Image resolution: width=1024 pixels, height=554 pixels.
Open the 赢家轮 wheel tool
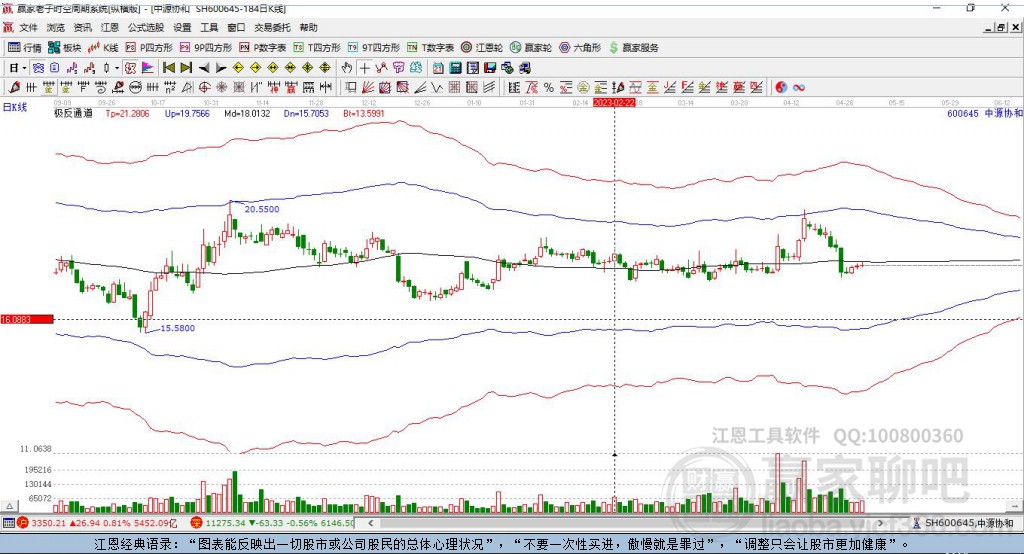(x=531, y=48)
